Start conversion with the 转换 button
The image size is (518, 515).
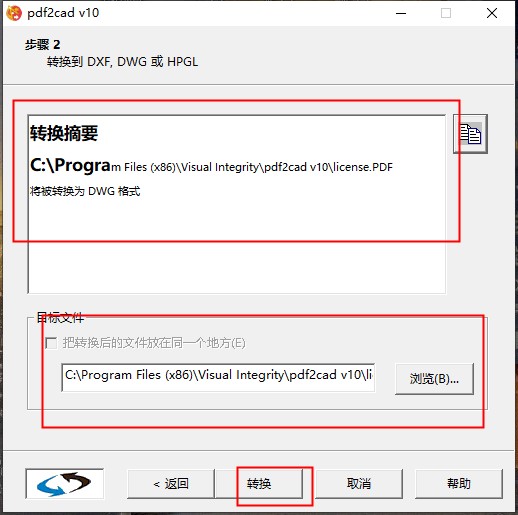[259, 484]
